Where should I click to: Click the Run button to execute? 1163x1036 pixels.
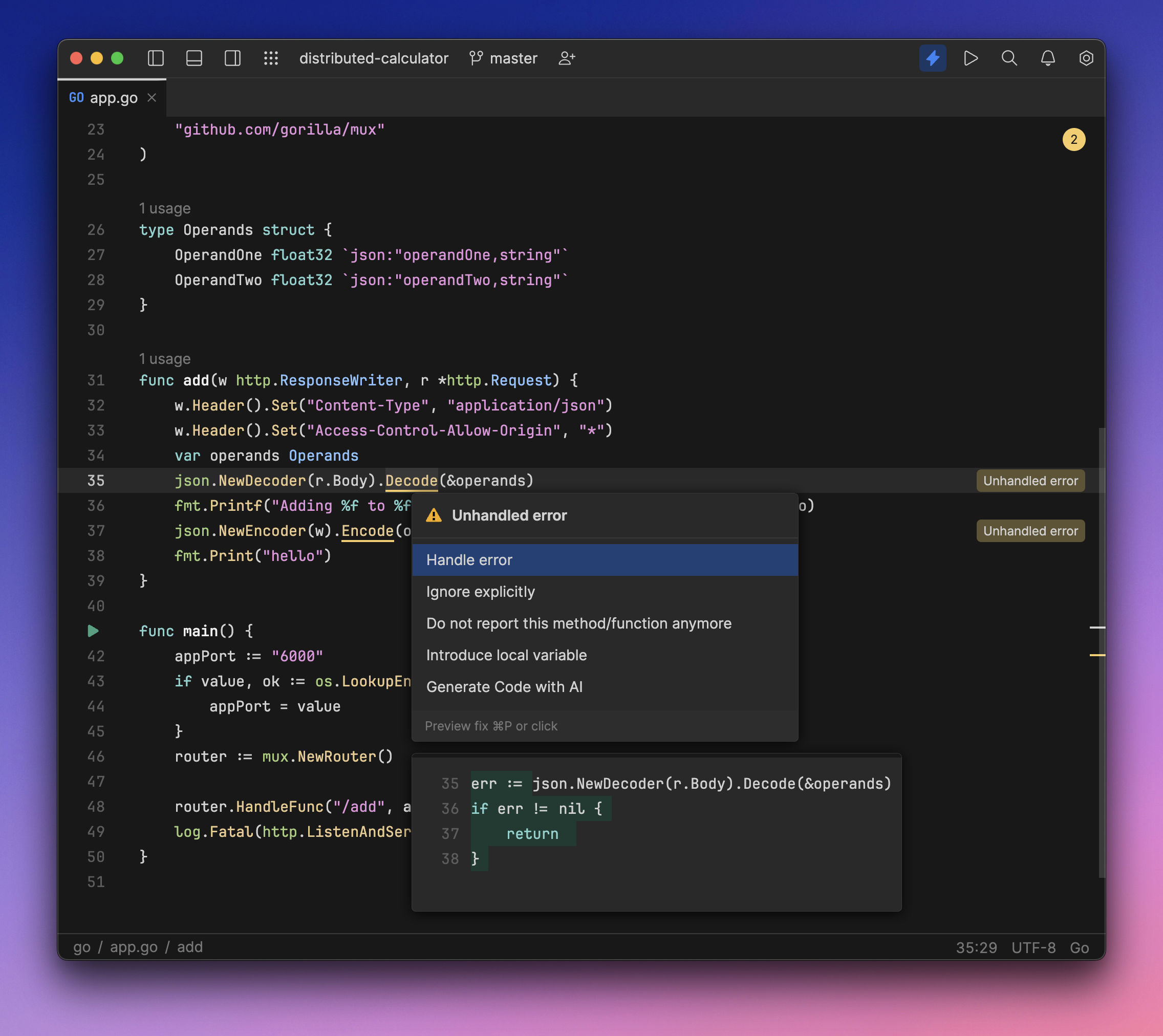click(970, 58)
